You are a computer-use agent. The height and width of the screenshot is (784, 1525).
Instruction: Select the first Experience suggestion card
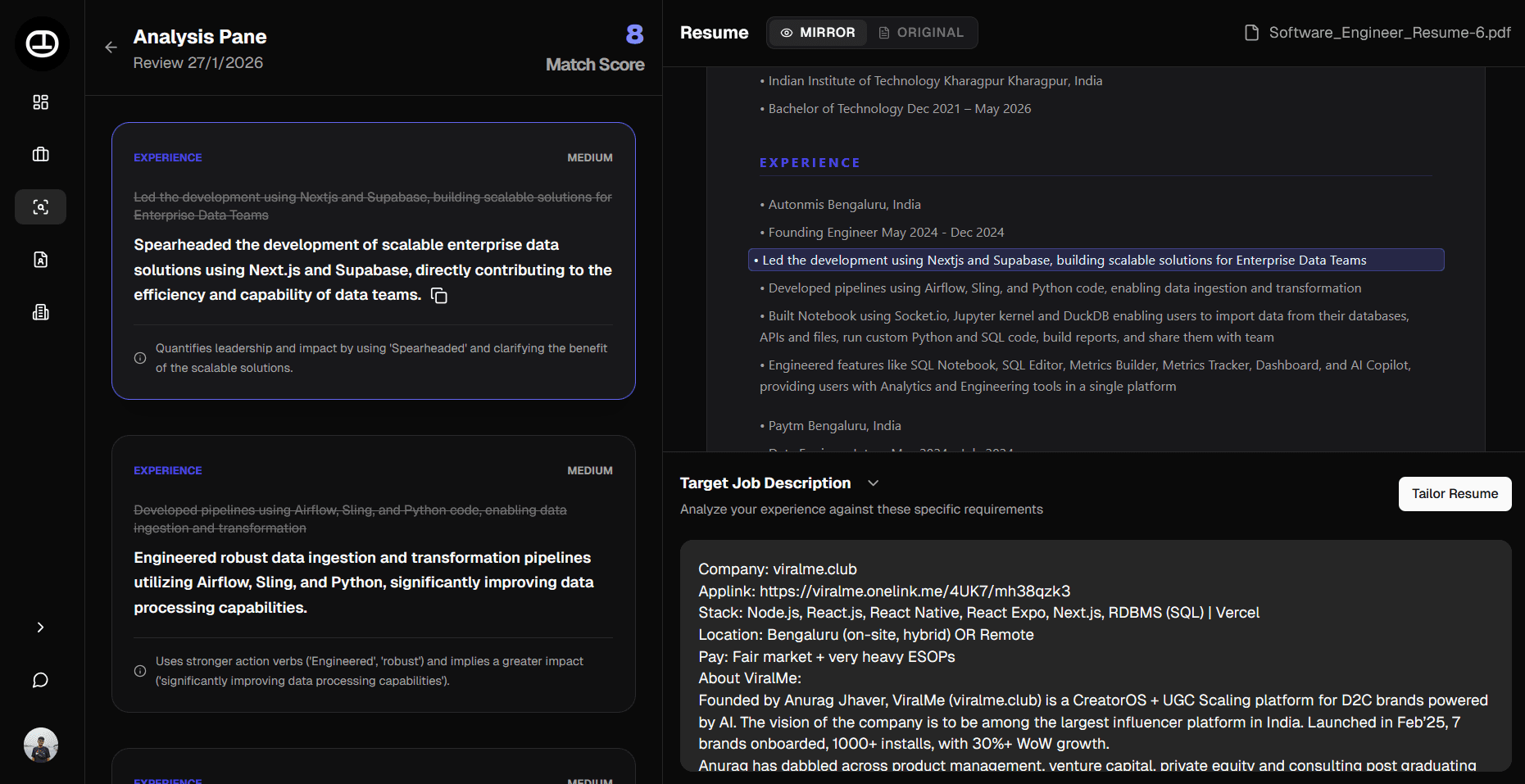[x=374, y=261]
